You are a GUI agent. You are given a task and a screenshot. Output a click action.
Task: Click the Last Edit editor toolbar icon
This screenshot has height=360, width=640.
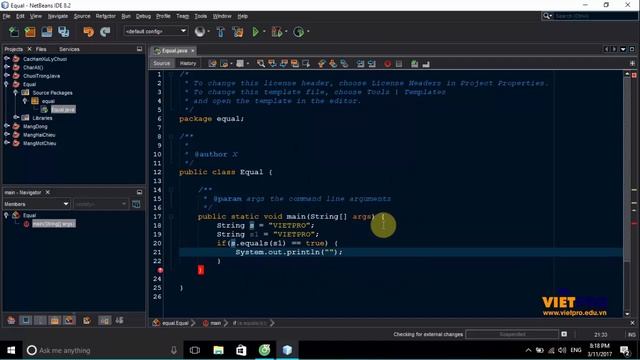(212, 64)
